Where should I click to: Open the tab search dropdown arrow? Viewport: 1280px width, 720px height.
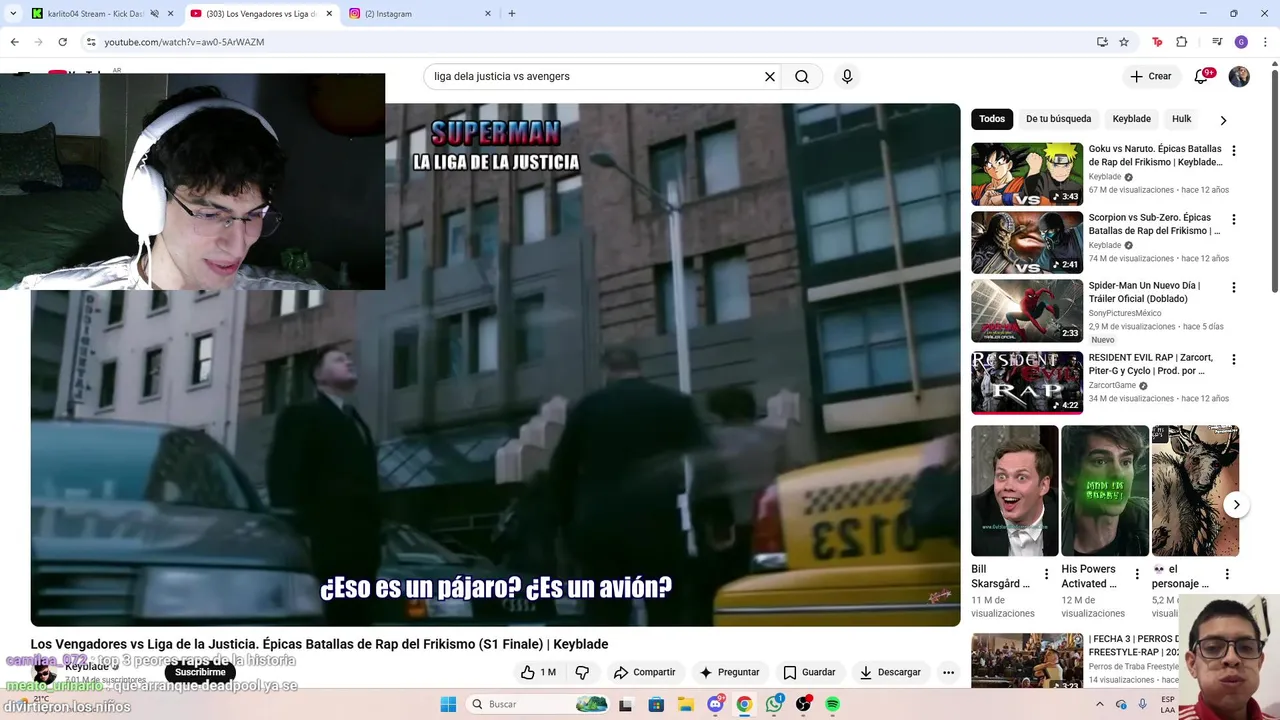[x=13, y=14]
